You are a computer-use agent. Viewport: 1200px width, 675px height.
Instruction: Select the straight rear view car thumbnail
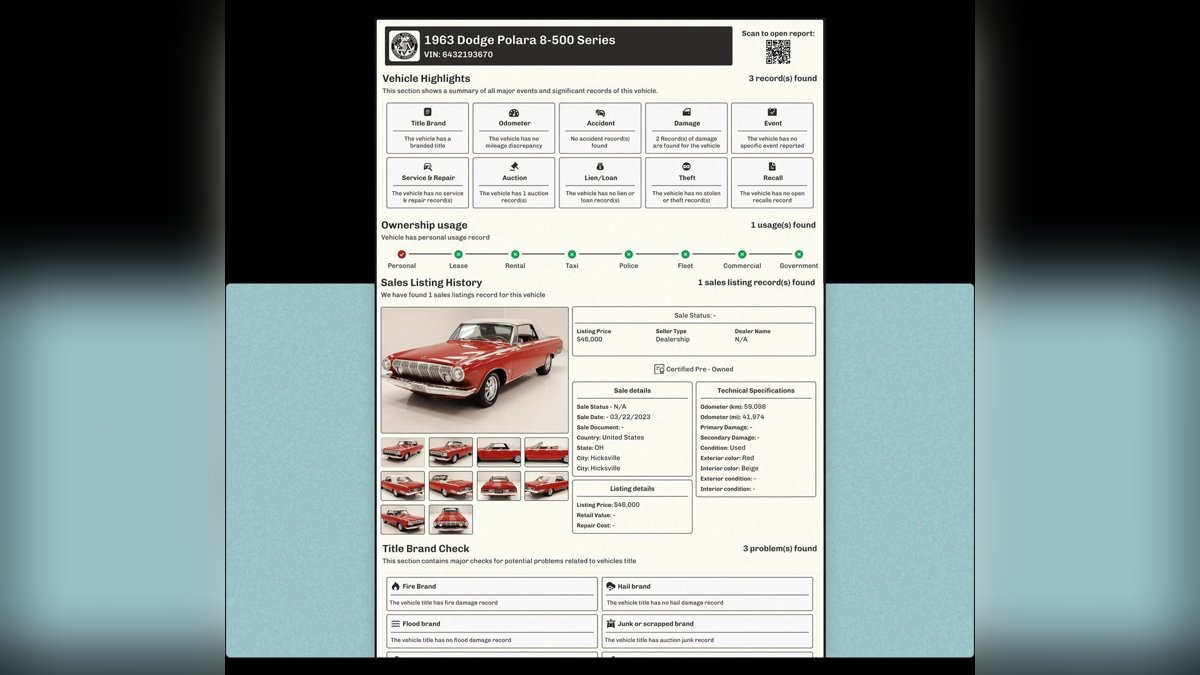pos(499,485)
